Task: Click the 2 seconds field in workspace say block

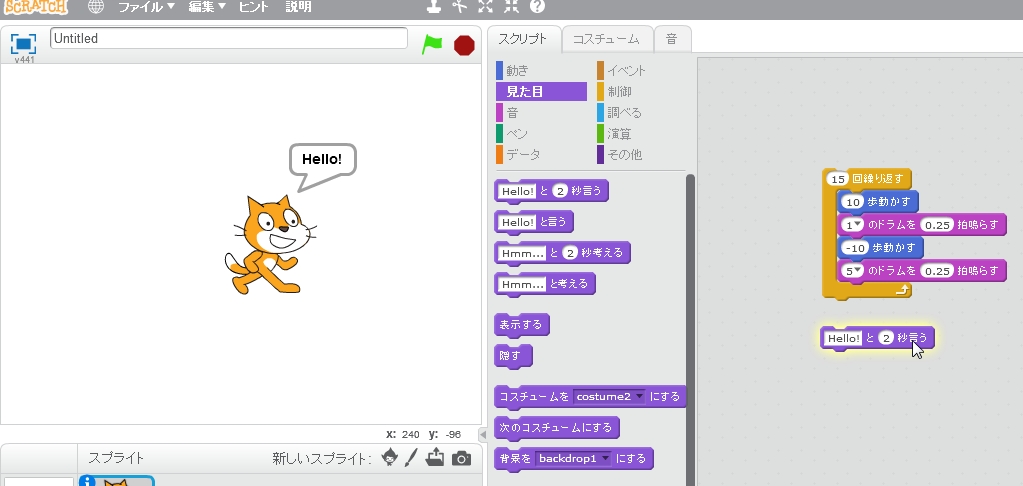Action: point(885,338)
